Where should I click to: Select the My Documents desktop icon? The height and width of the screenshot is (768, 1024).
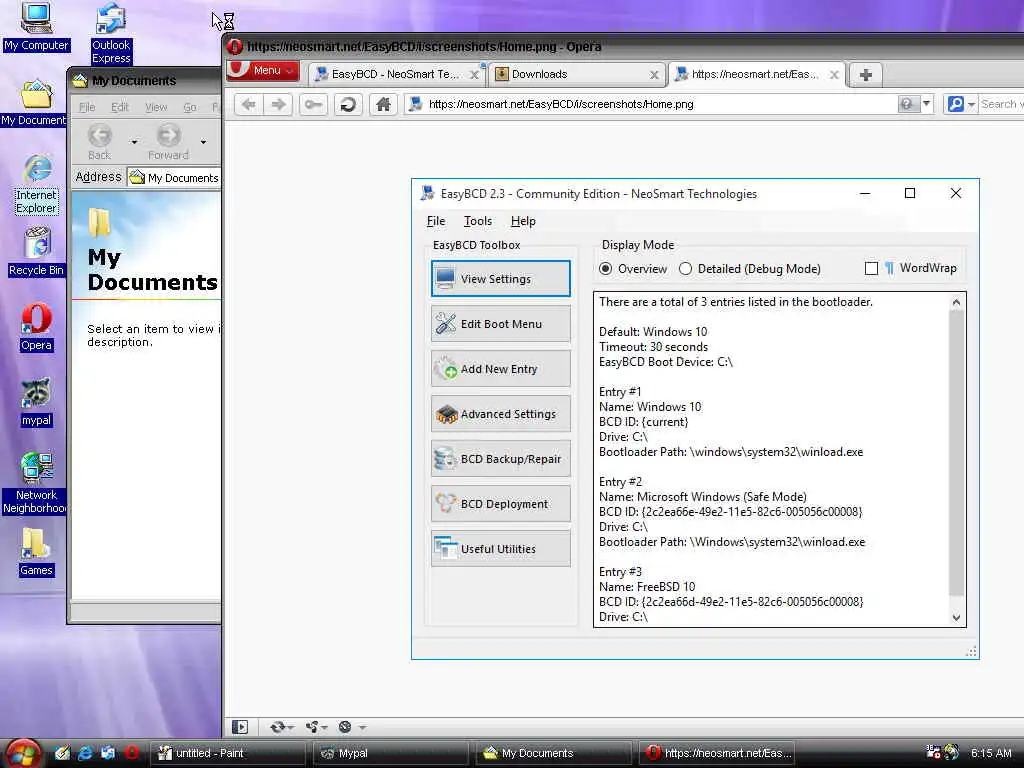[x=34, y=103]
